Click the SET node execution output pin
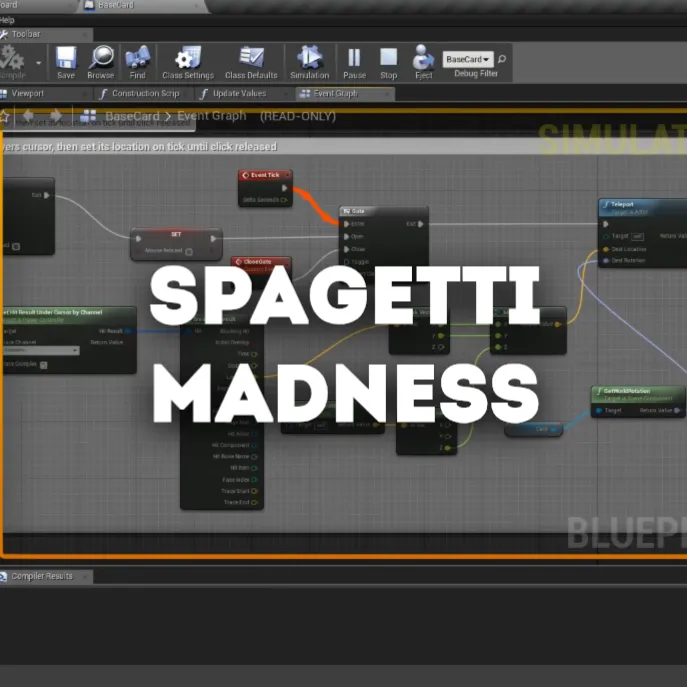The image size is (687, 687). pyautogui.click(x=213, y=239)
